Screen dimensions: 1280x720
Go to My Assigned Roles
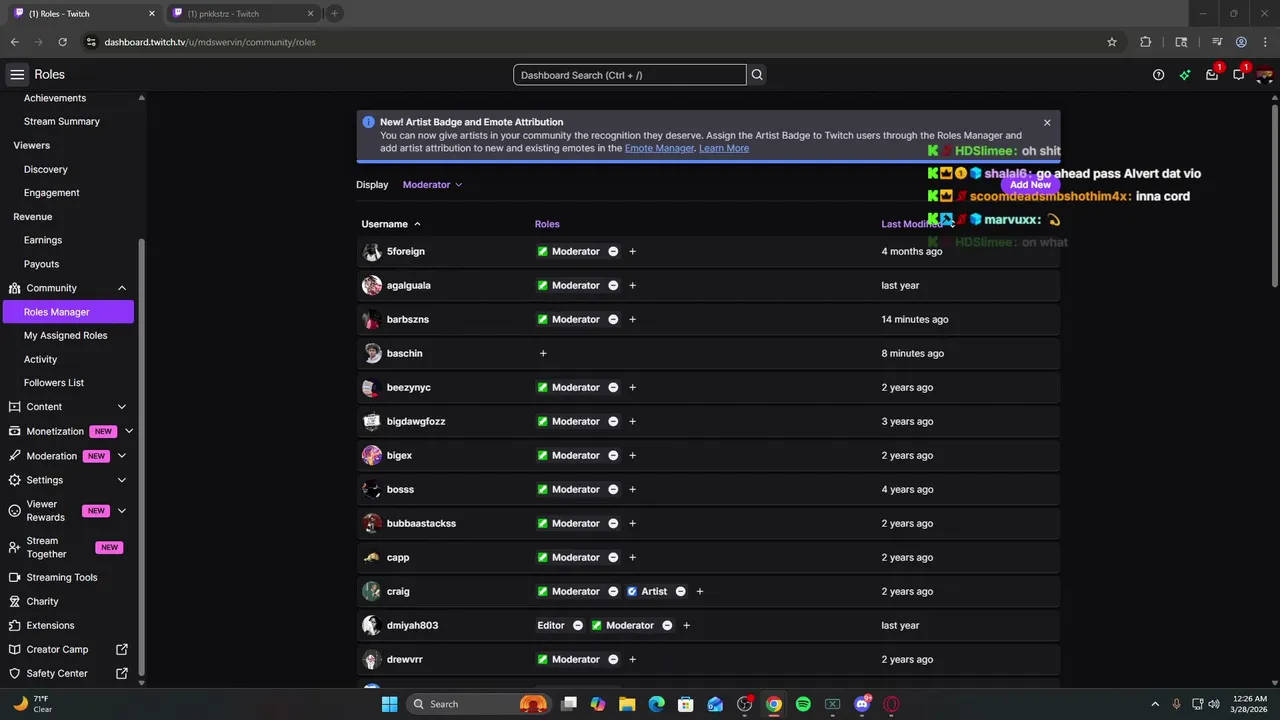pyautogui.click(x=65, y=336)
